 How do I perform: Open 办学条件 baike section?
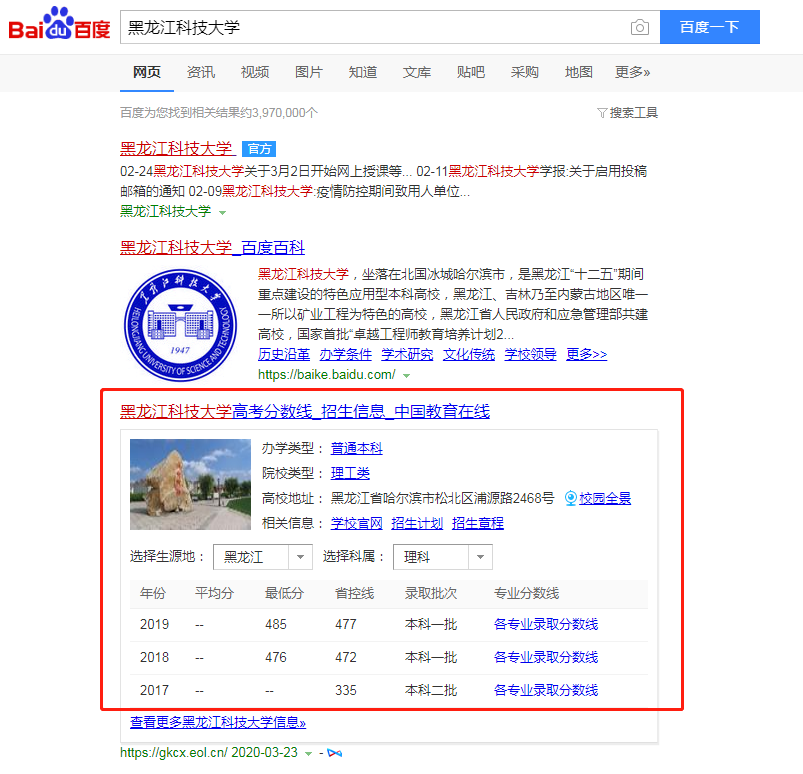click(346, 354)
